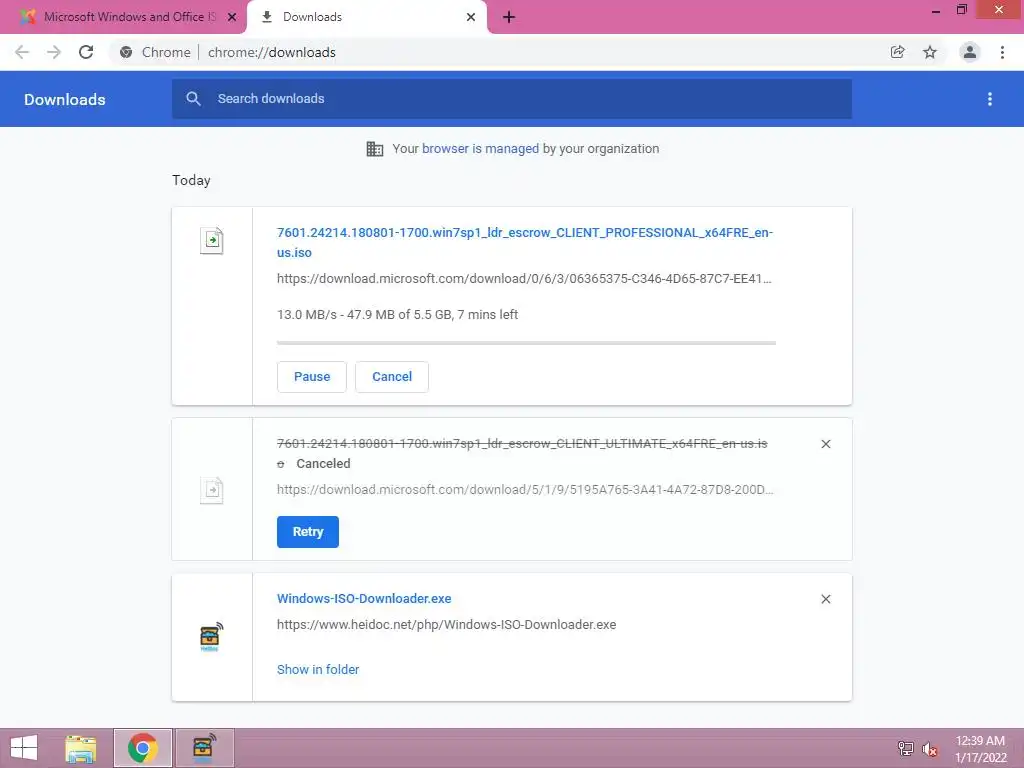Click the heidoc.net Windows-ISO-Downloader URL
This screenshot has width=1024, height=768.
(x=447, y=625)
